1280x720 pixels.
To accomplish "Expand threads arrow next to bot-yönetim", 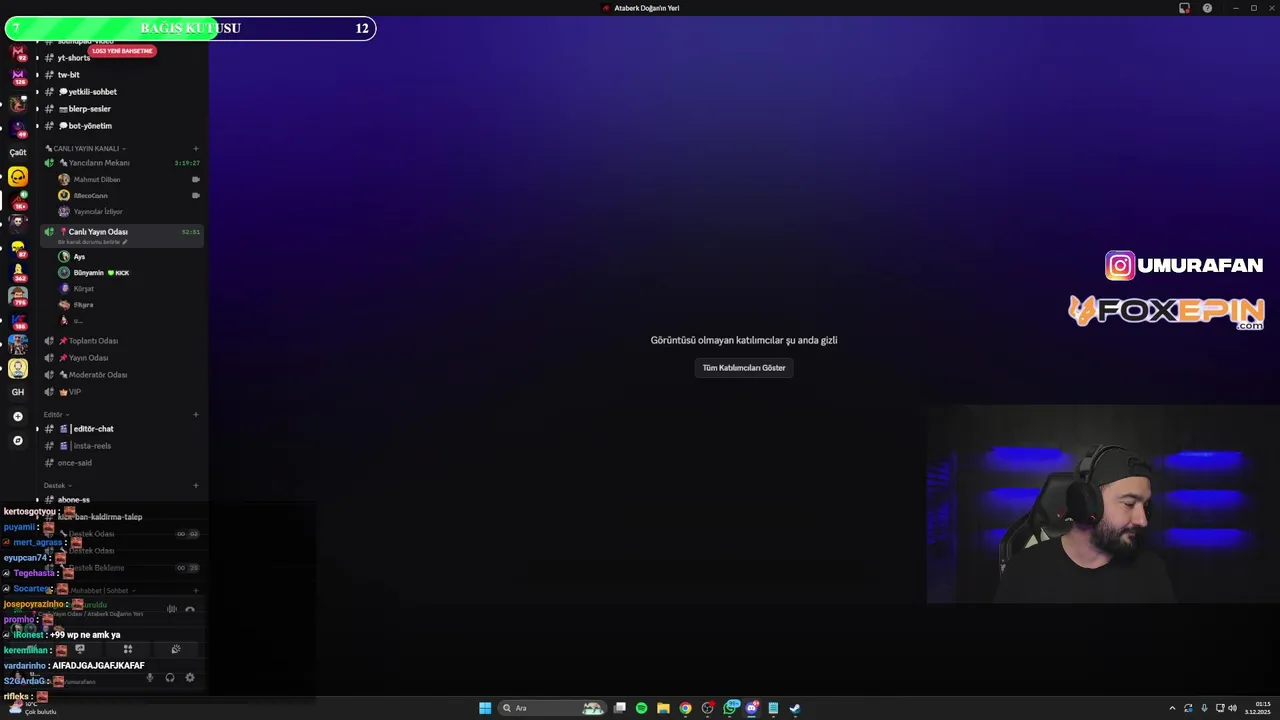I will (x=37, y=126).
